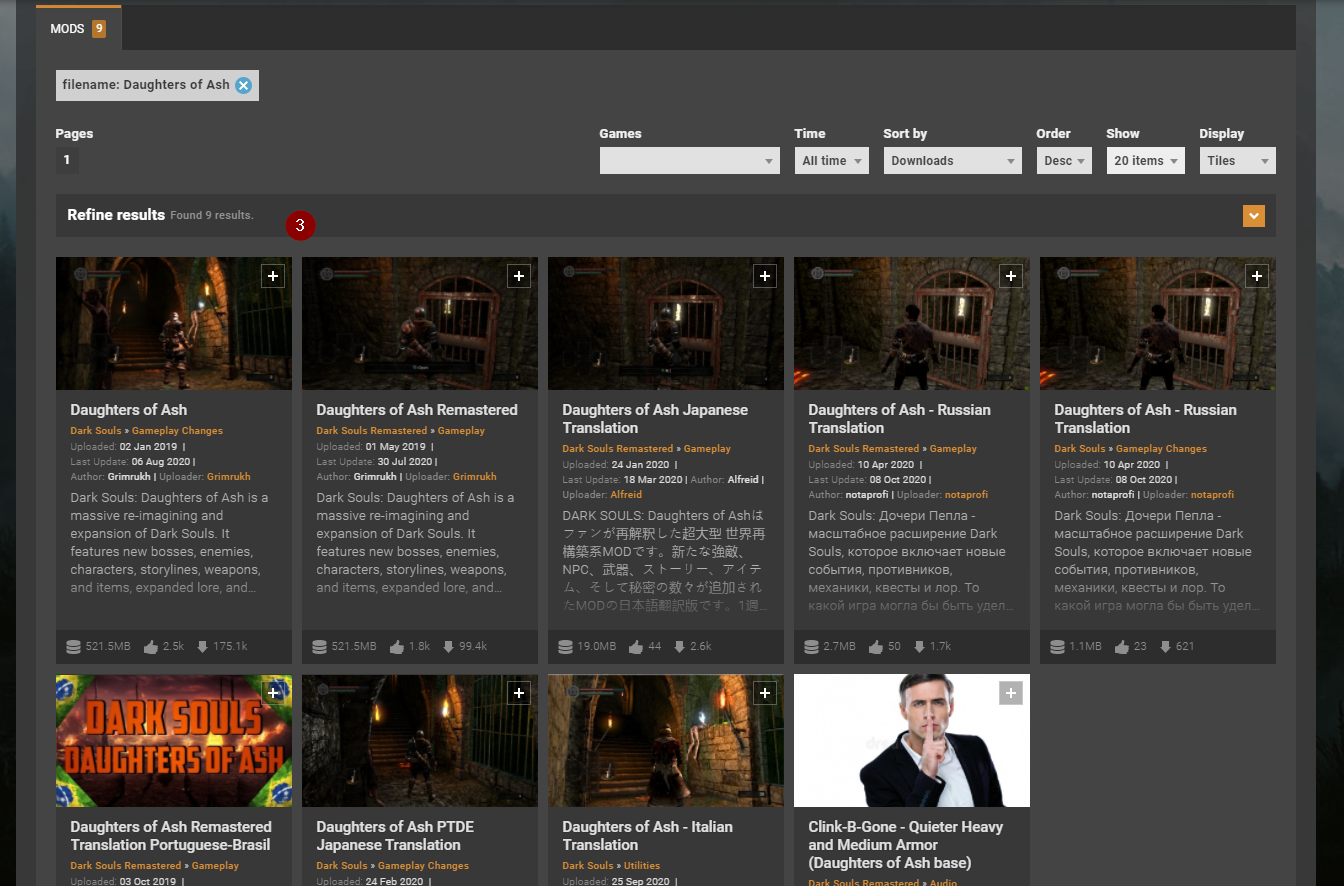Open Clink-B-Gone shushing man thumbnail

click(x=912, y=740)
